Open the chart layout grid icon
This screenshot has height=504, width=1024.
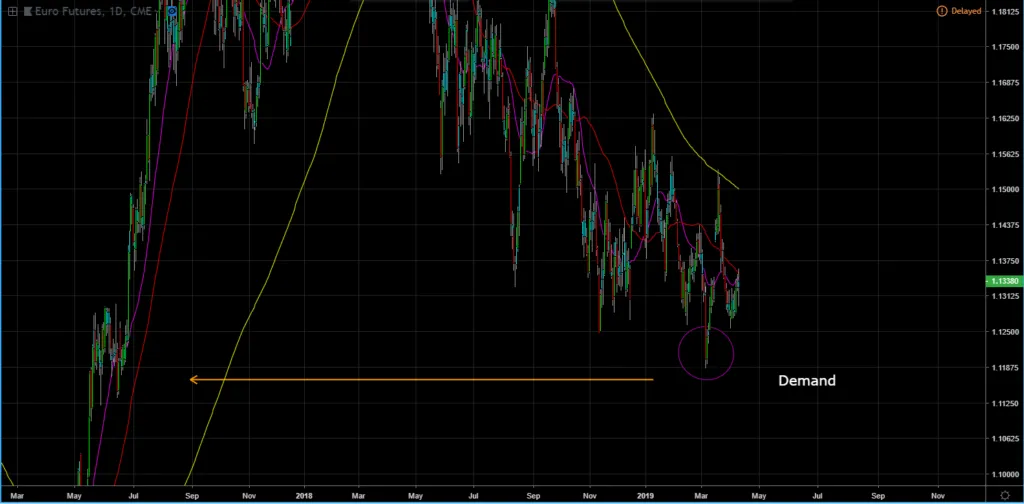click(x=12, y=11)
